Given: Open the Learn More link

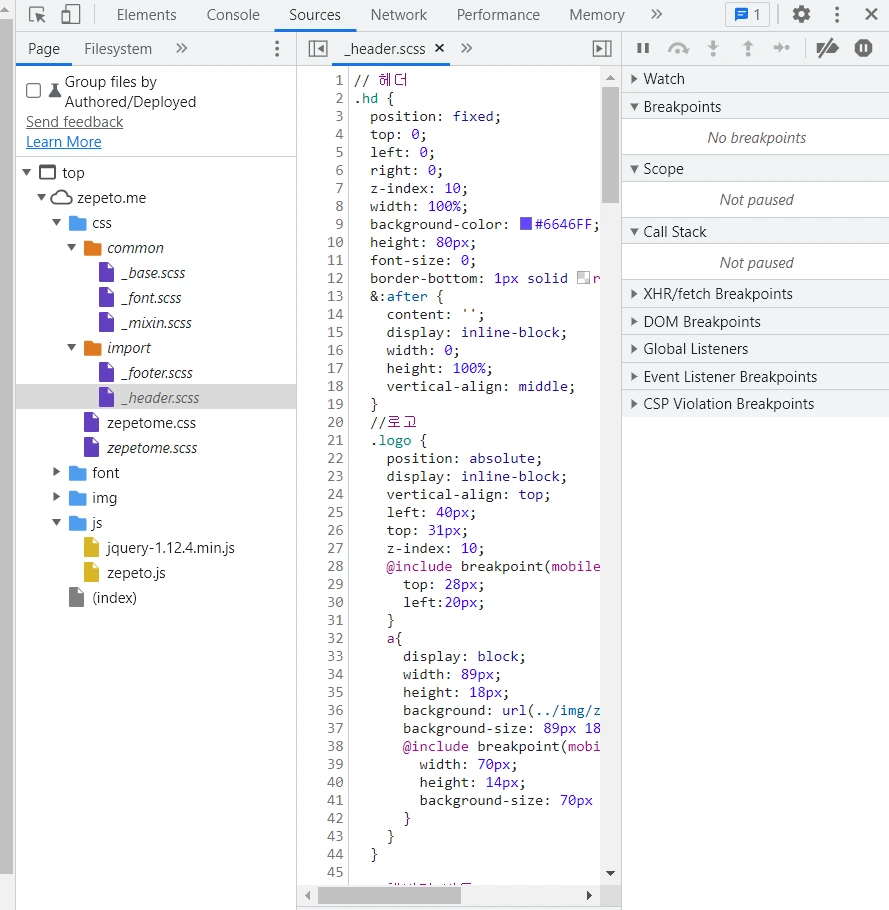Looking at the screenshot, I should tap(64, 142).
